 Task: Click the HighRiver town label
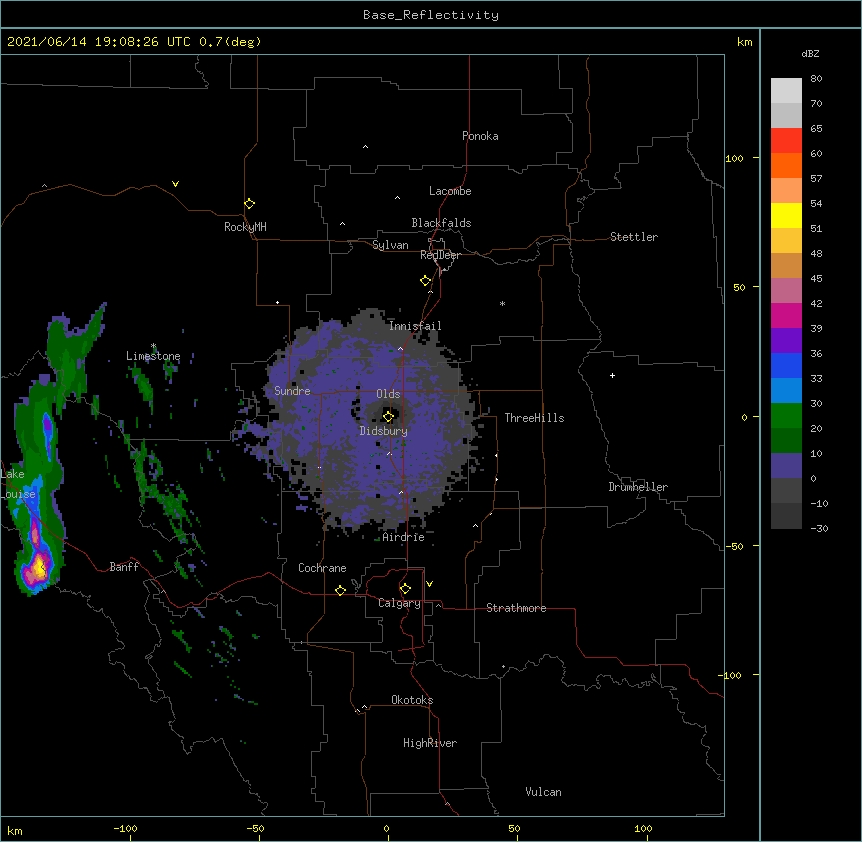(430, 743)
